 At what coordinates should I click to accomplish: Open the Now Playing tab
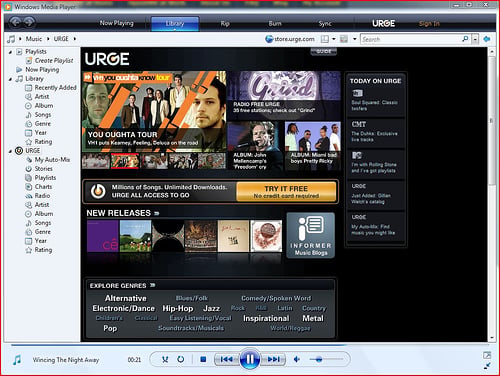tap(116, 23)
